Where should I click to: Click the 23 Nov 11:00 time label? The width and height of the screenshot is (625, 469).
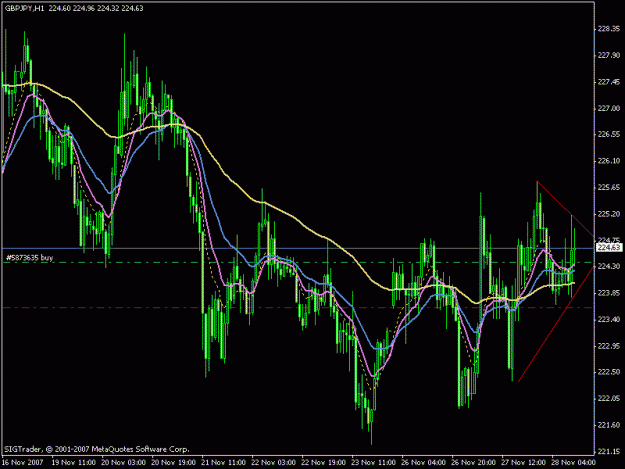[x=373, y=463]
